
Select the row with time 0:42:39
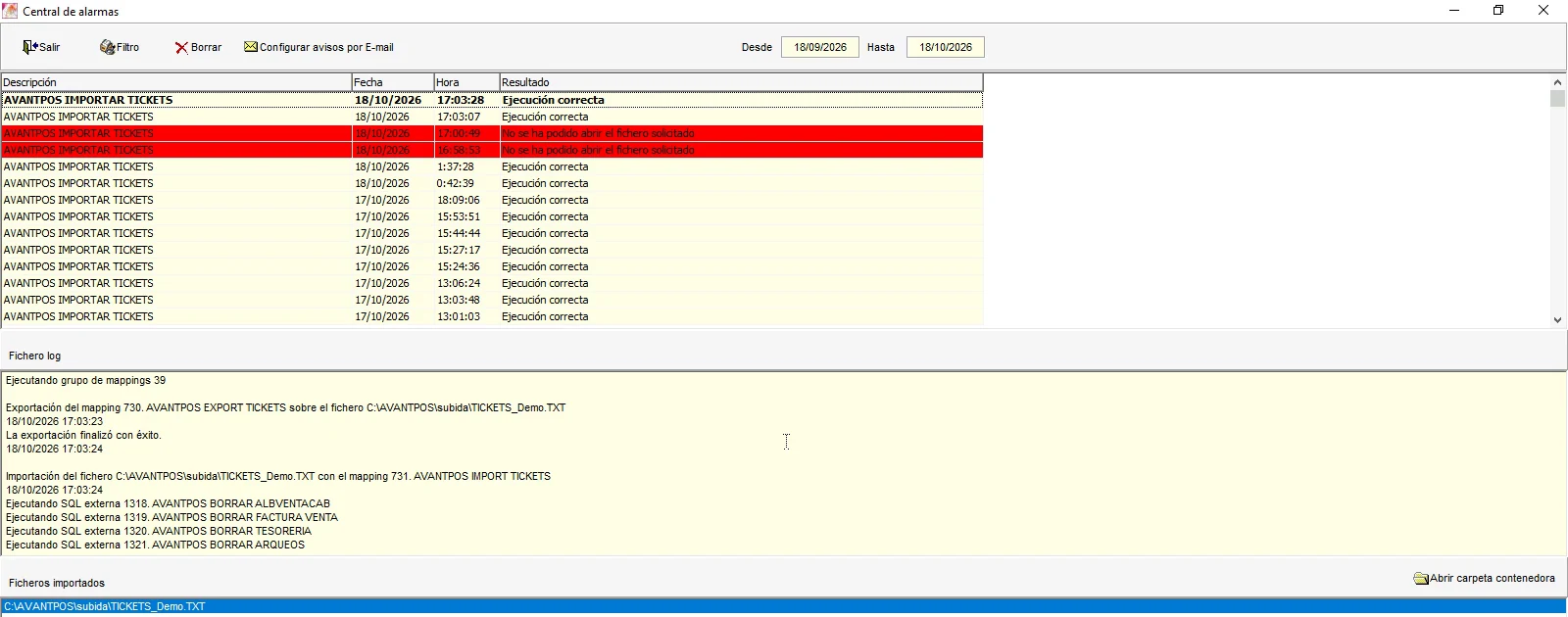click(x=492, y=183)
